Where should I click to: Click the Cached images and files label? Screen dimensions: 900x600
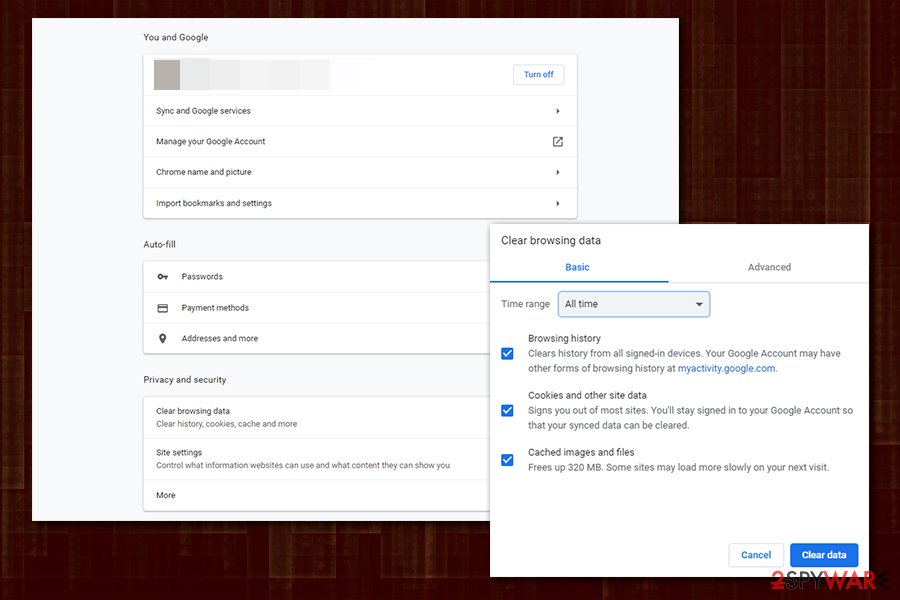click(581, 452)
